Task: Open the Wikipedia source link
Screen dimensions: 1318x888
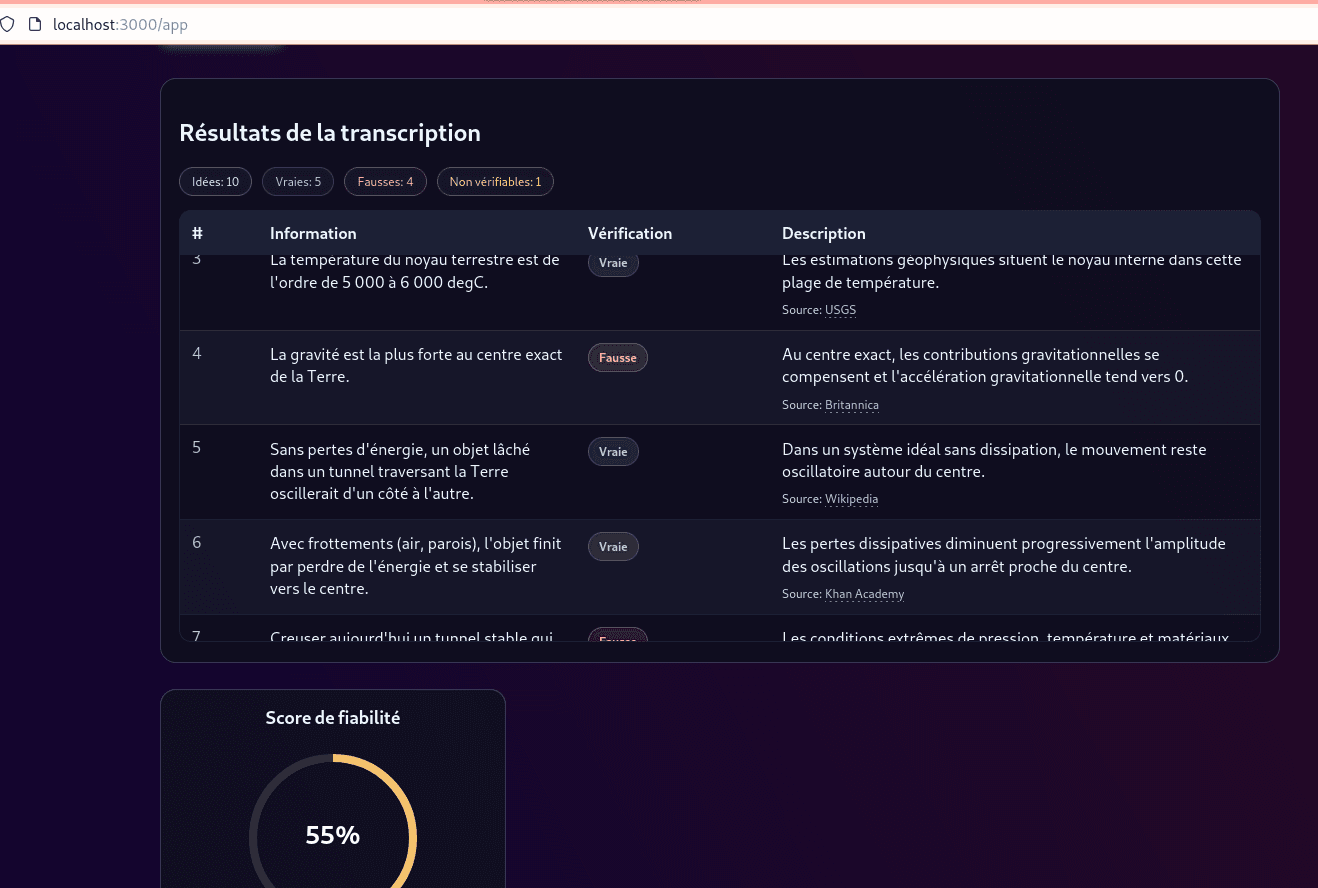Action: point(851,499)
